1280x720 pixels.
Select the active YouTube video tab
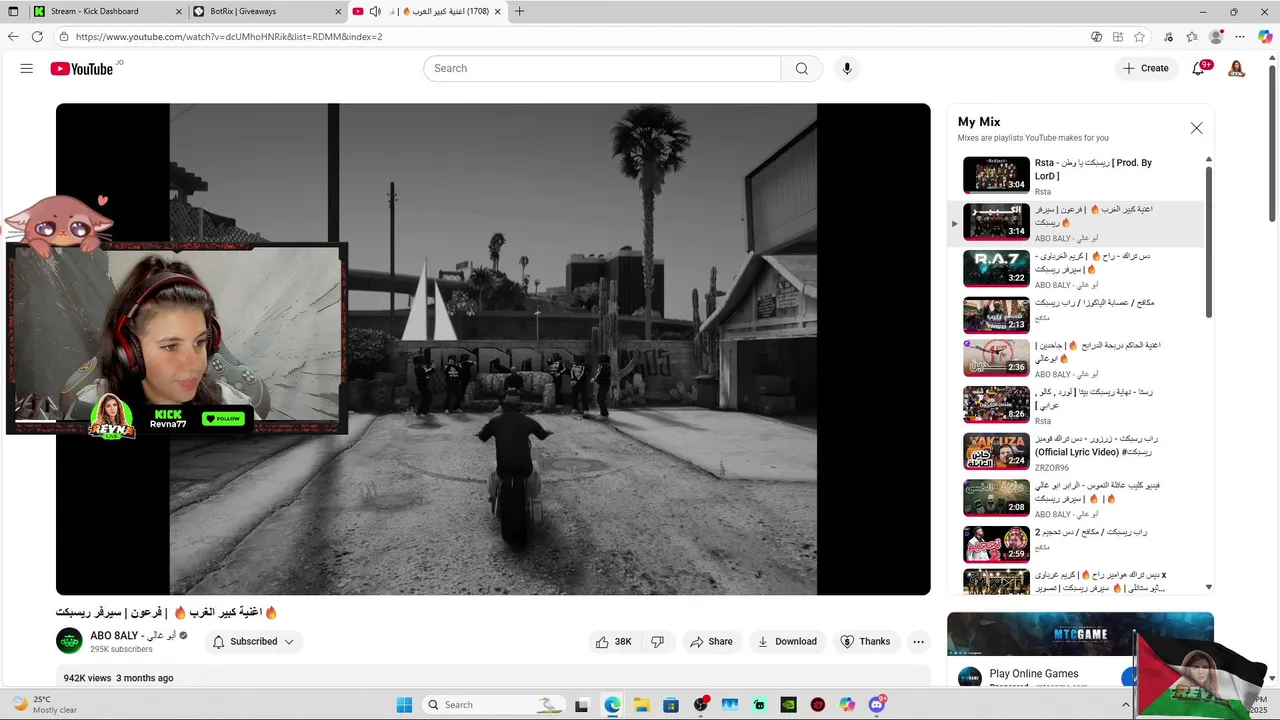(x=428, y=11)
